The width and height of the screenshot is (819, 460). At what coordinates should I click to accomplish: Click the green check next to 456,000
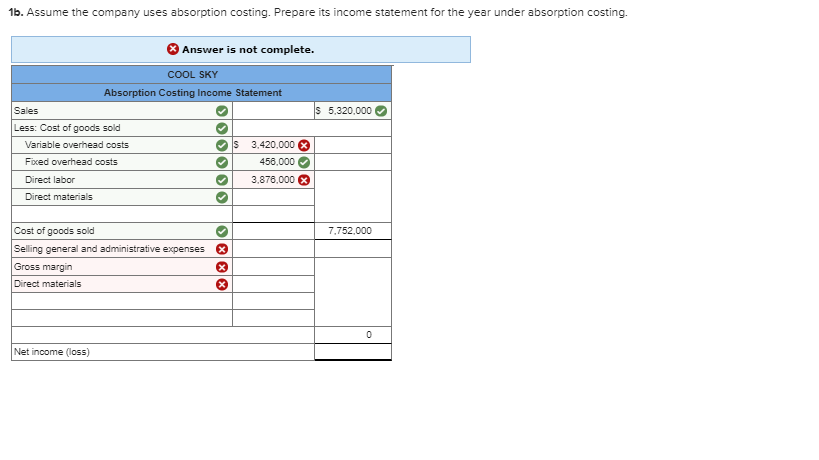pos(304,162)
